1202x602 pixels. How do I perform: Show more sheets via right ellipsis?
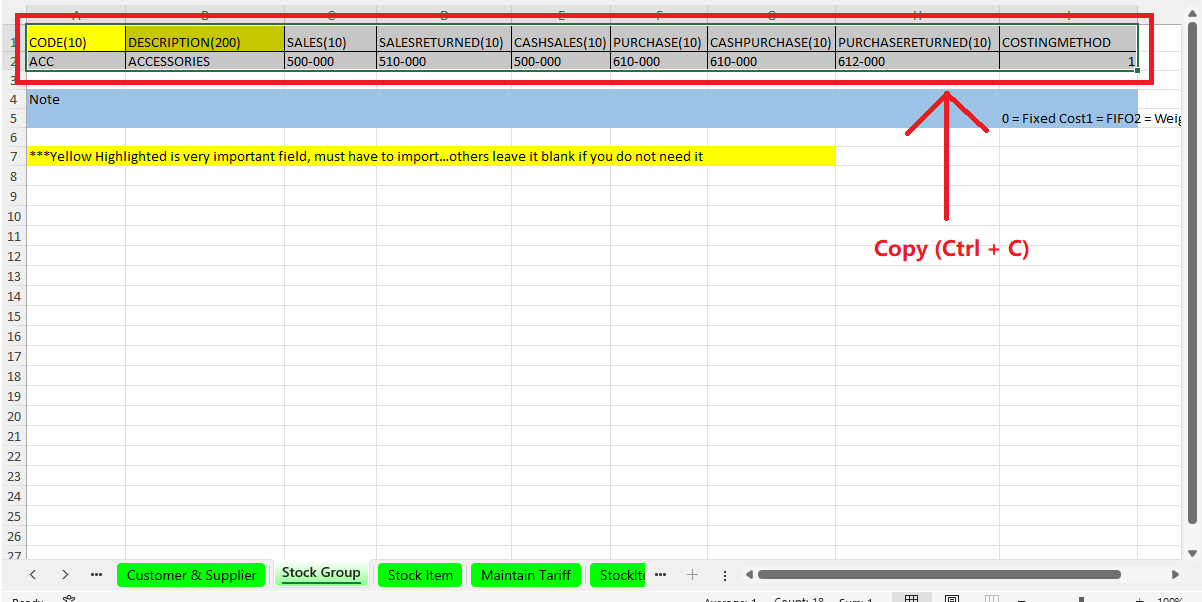660,575
